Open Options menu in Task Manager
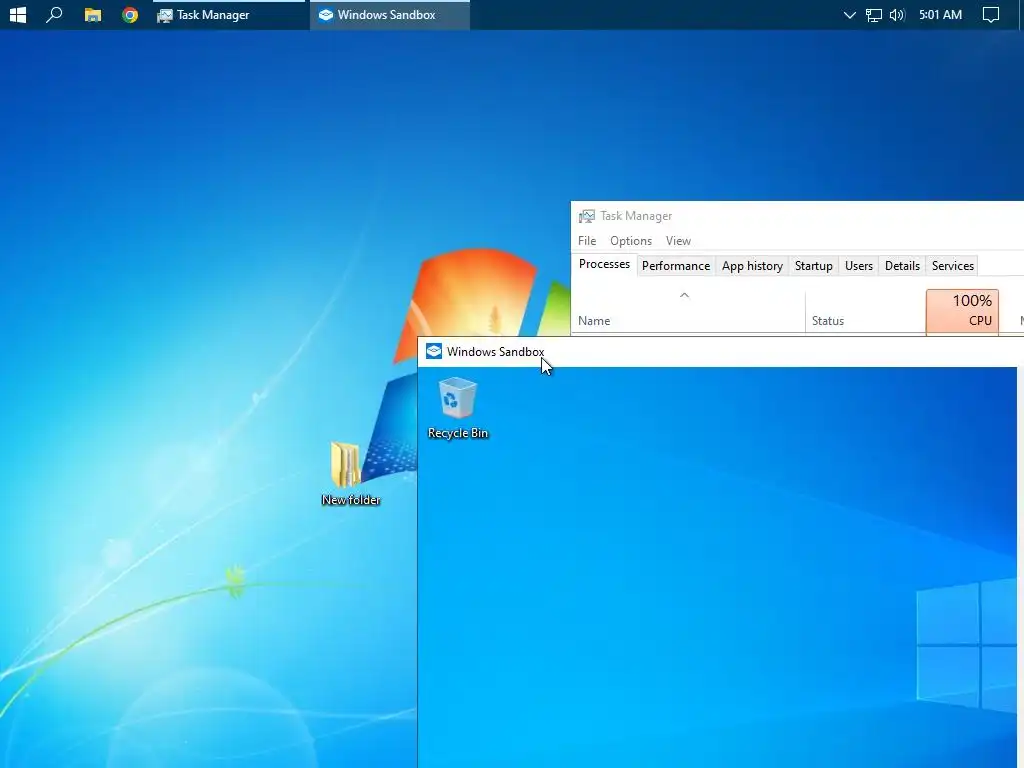This screenshot has height=768, width=1024. click(x=630, y=241)
